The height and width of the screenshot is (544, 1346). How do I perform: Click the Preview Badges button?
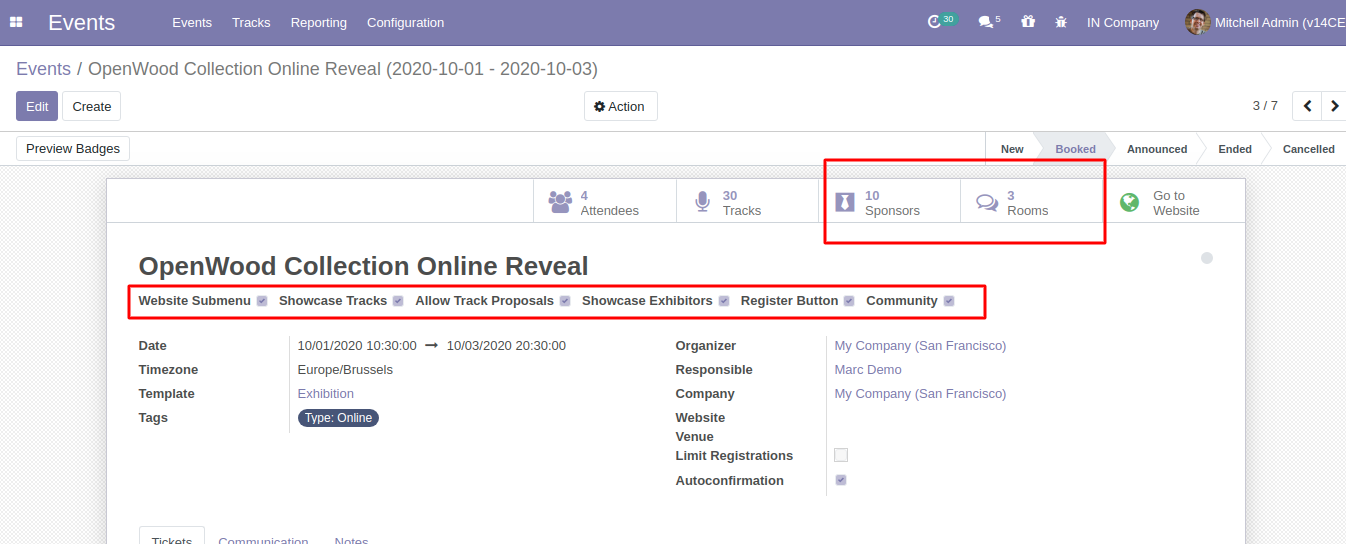73,149
